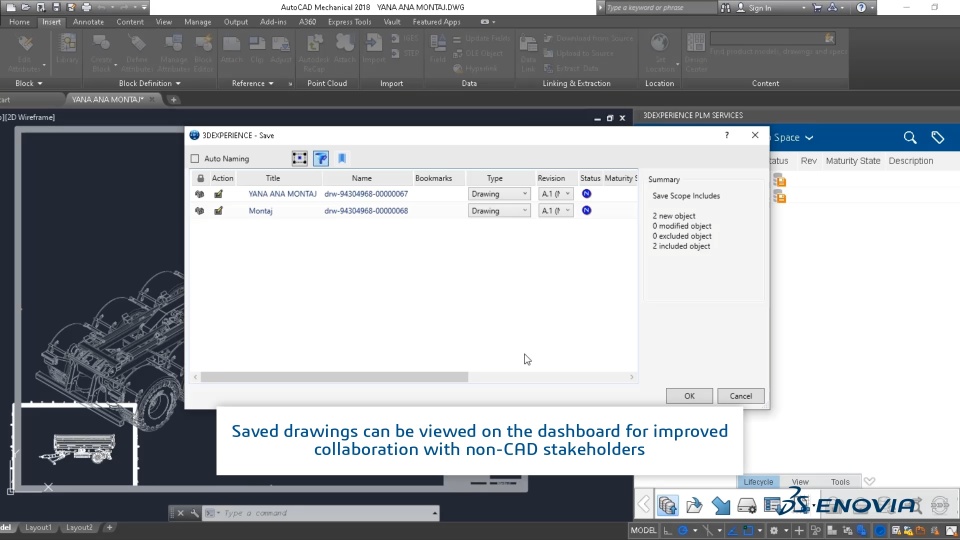Open the Home ribbon tab
Image resolution: width=960 pixels, height=540 pixels.
click(20, 22)
